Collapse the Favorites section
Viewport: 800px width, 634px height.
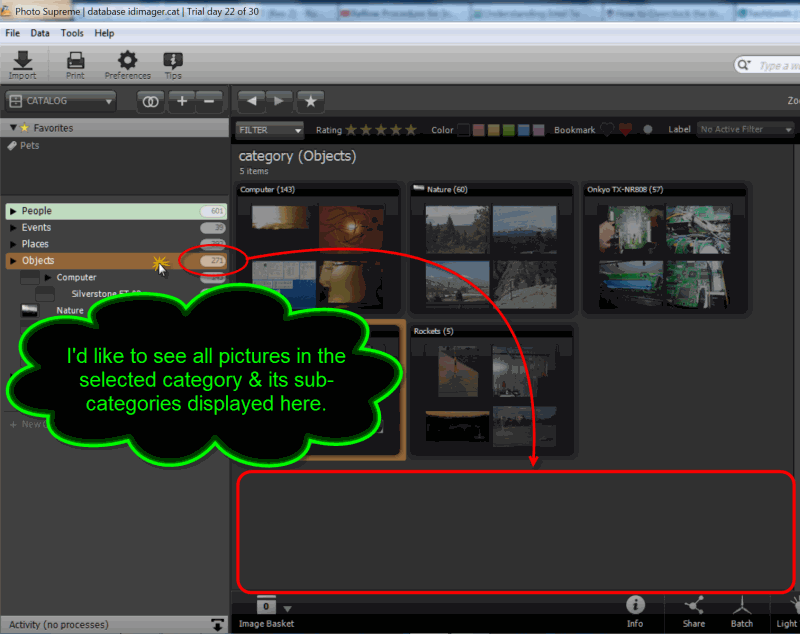pyautogui.click(x=13, y=128)
